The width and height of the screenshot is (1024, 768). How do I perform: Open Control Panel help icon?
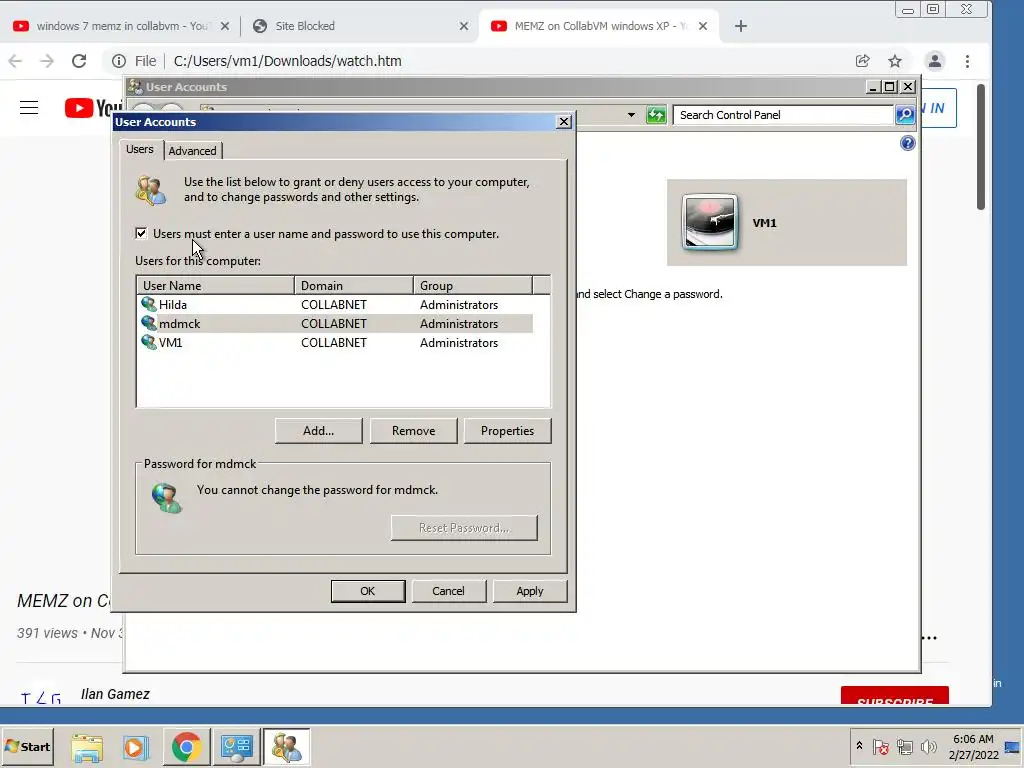[907, 143]
